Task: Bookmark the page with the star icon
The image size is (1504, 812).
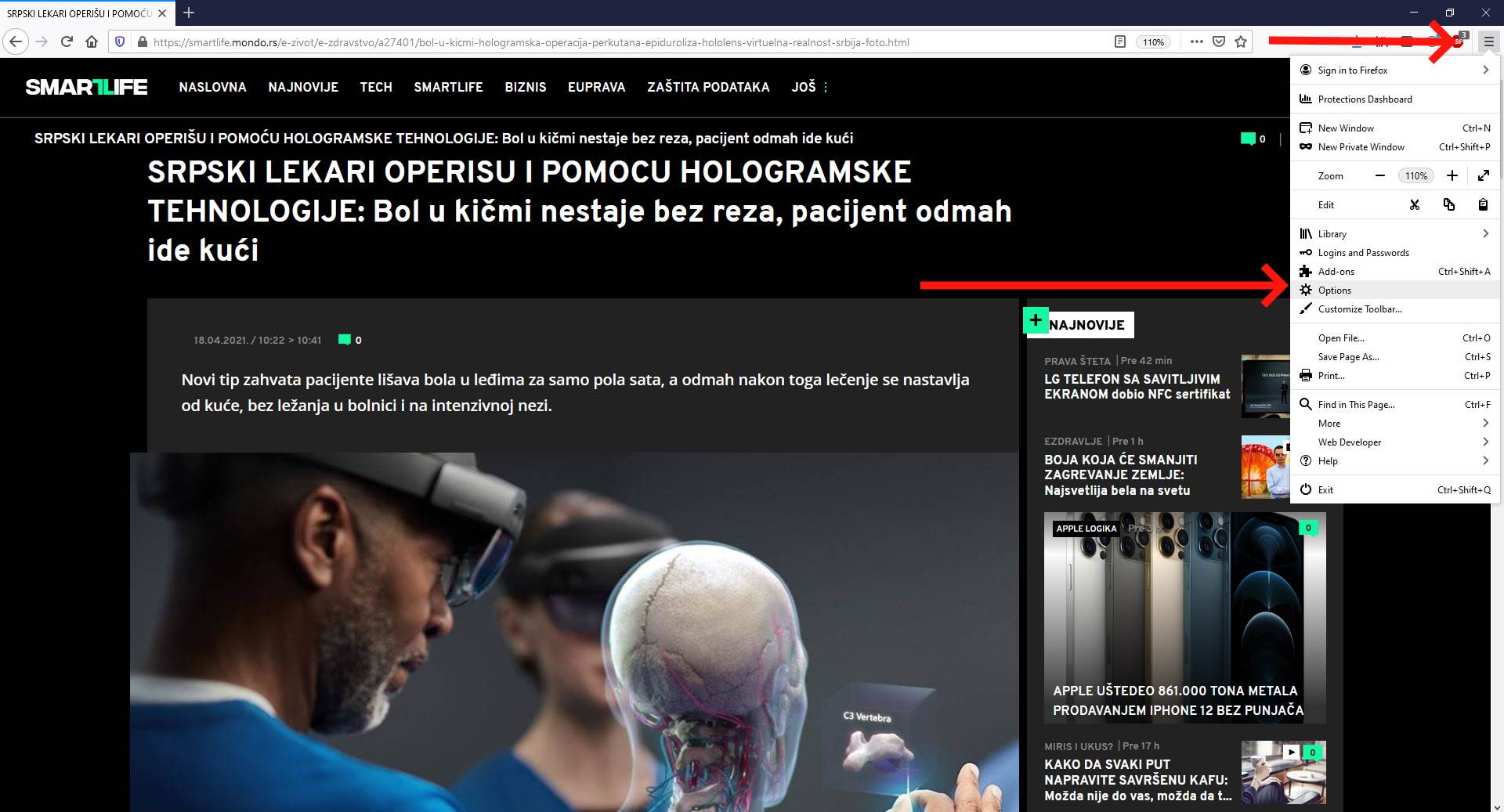Action: coord(1241,42)
